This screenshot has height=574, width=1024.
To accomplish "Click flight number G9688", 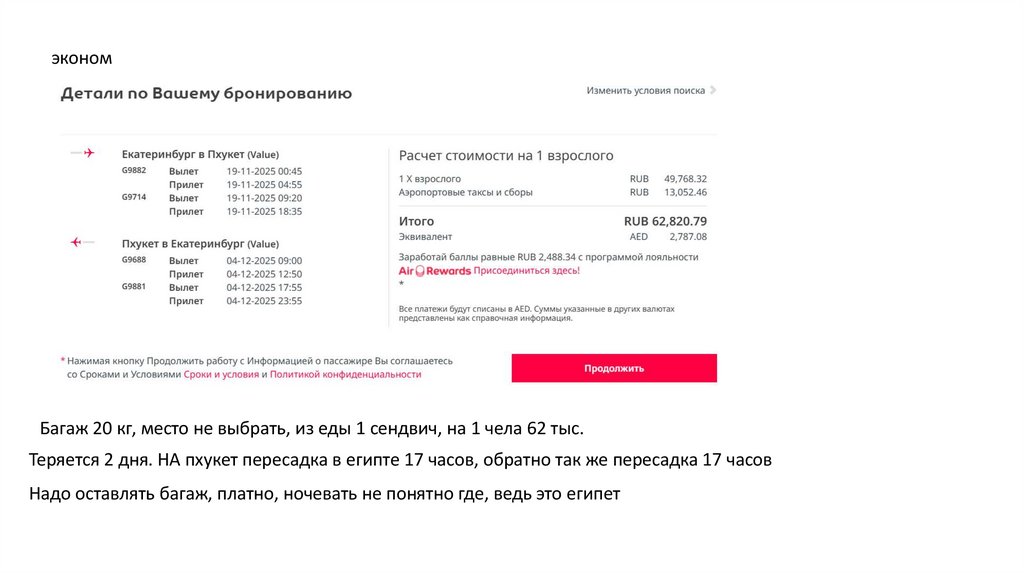I will tap(134, 260).
